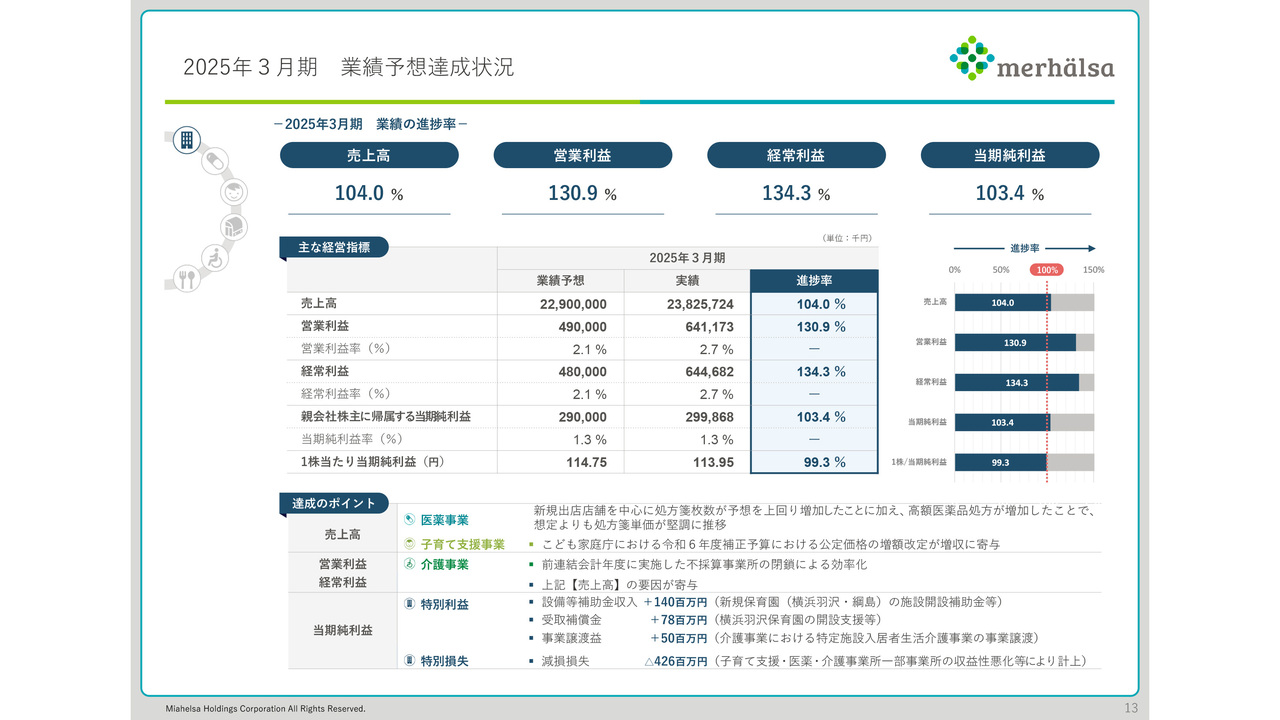Select the treasure chest icon in the left chain
This screenshot has height=720, width=1280.
click(233, 226)
